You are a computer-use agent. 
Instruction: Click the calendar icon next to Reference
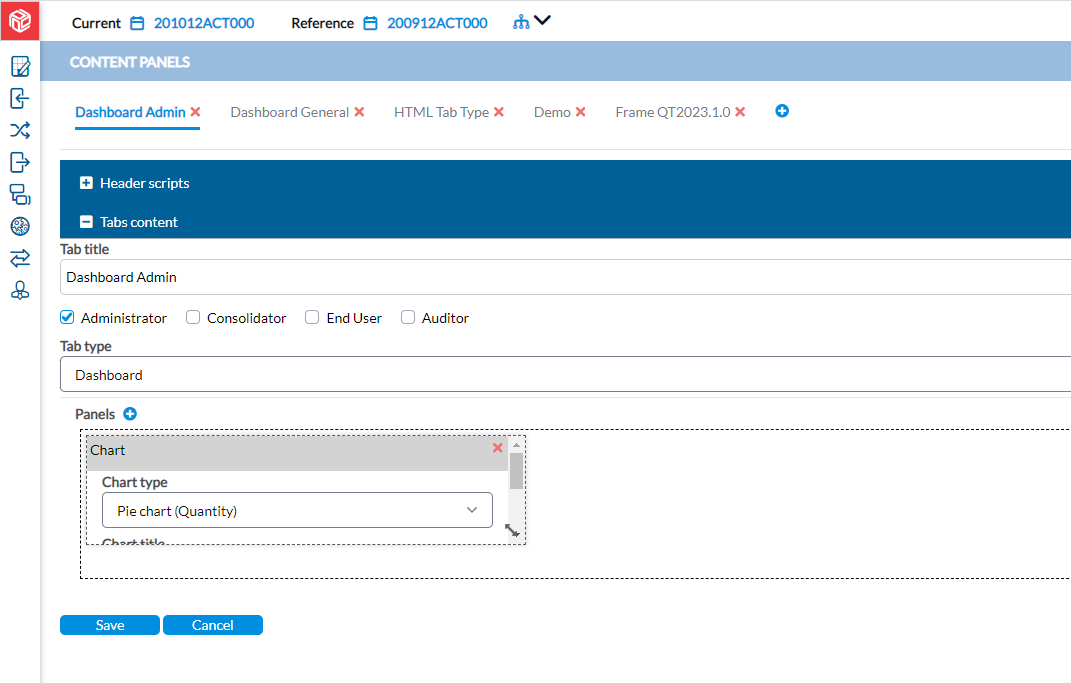pos(370,23)
